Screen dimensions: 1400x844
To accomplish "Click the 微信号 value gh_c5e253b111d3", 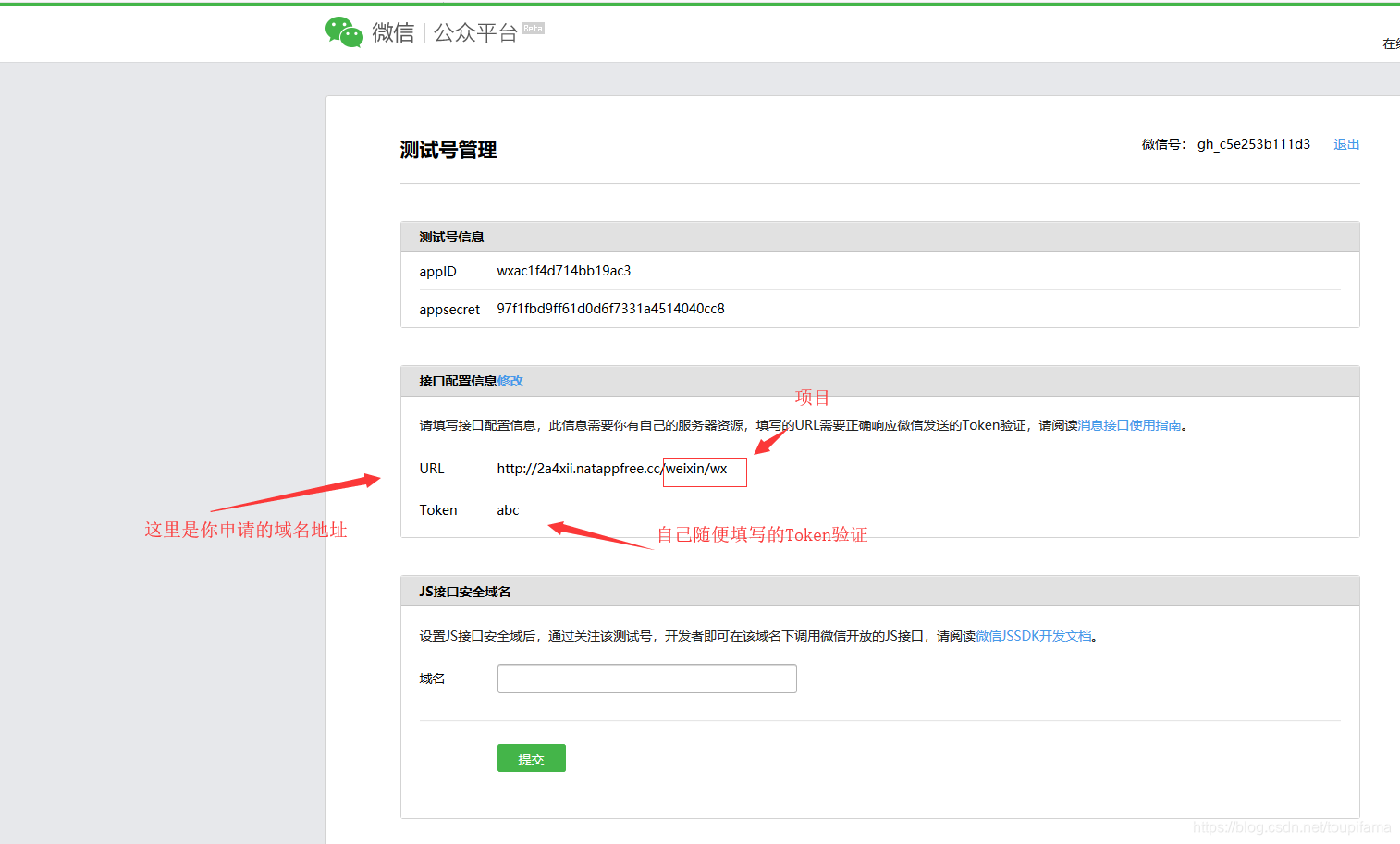I will click(1254, 144).
